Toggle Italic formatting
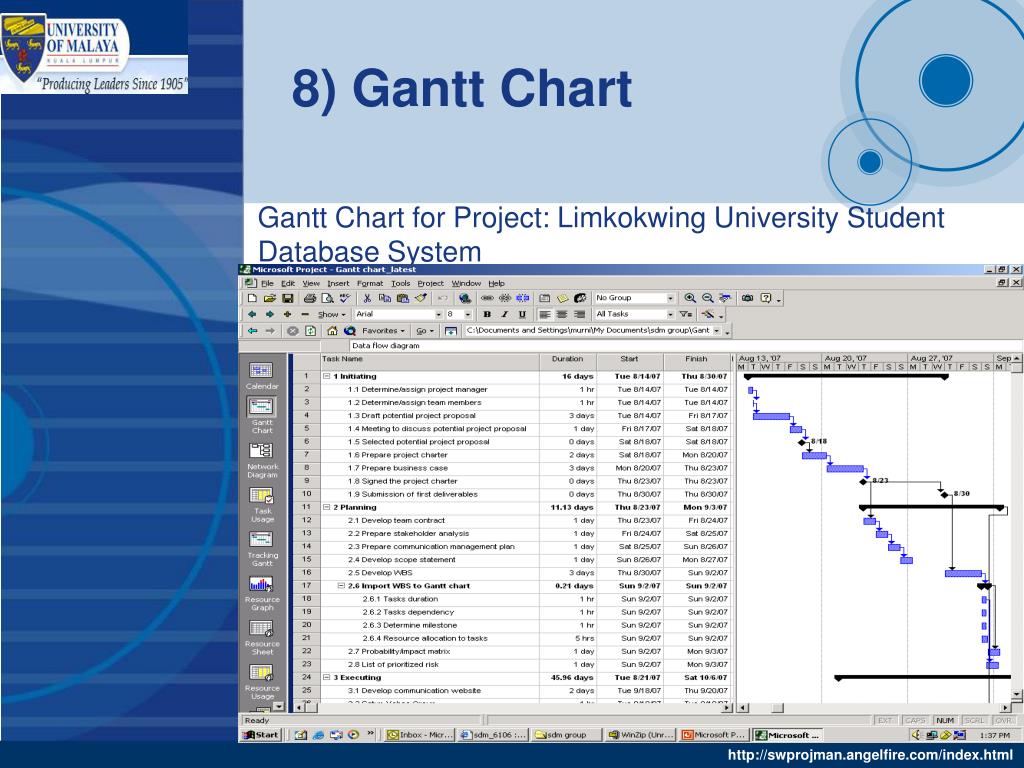The image size is (1024, 768). 504,314
